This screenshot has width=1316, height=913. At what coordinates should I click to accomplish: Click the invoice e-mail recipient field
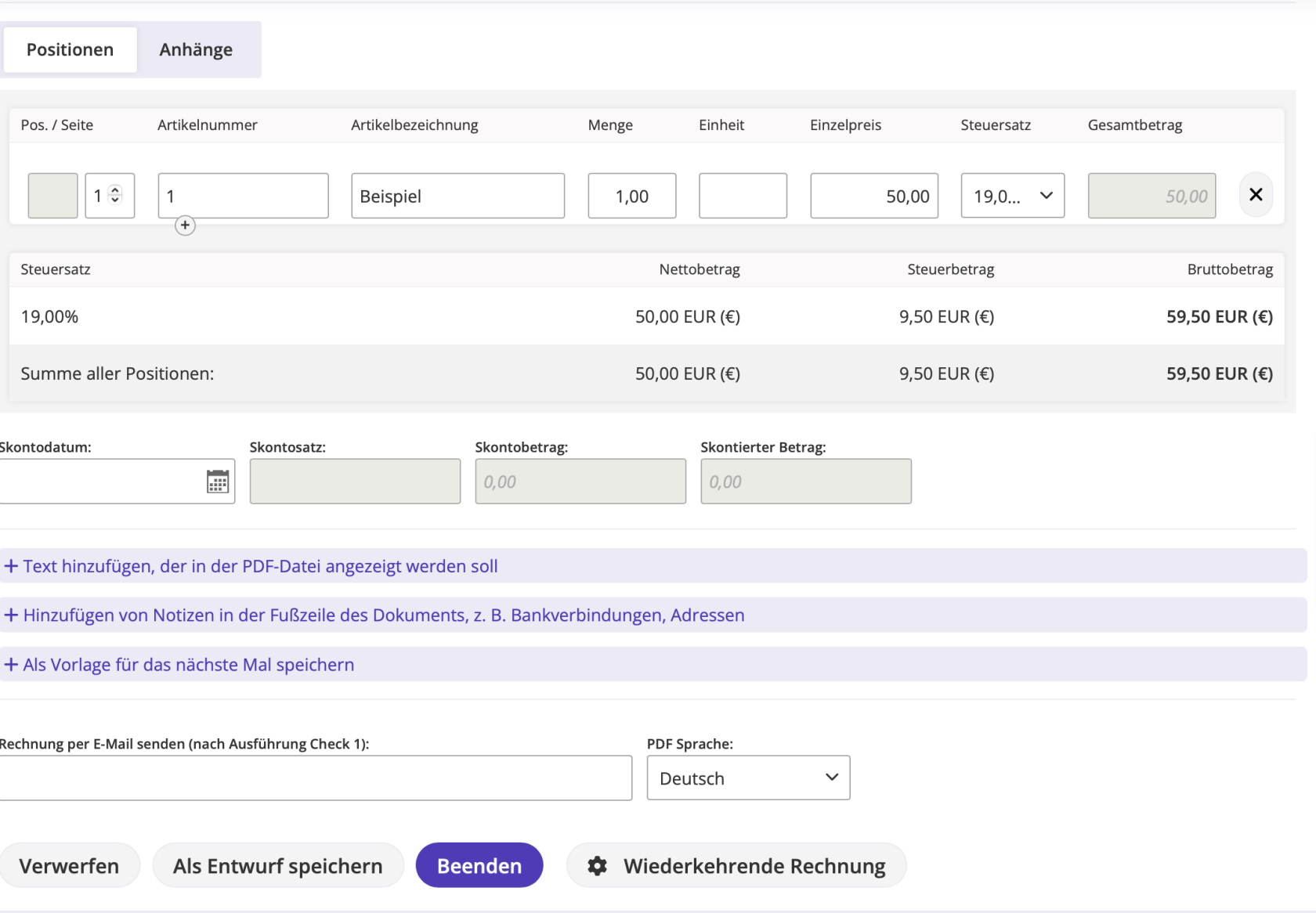coord(315,778)
